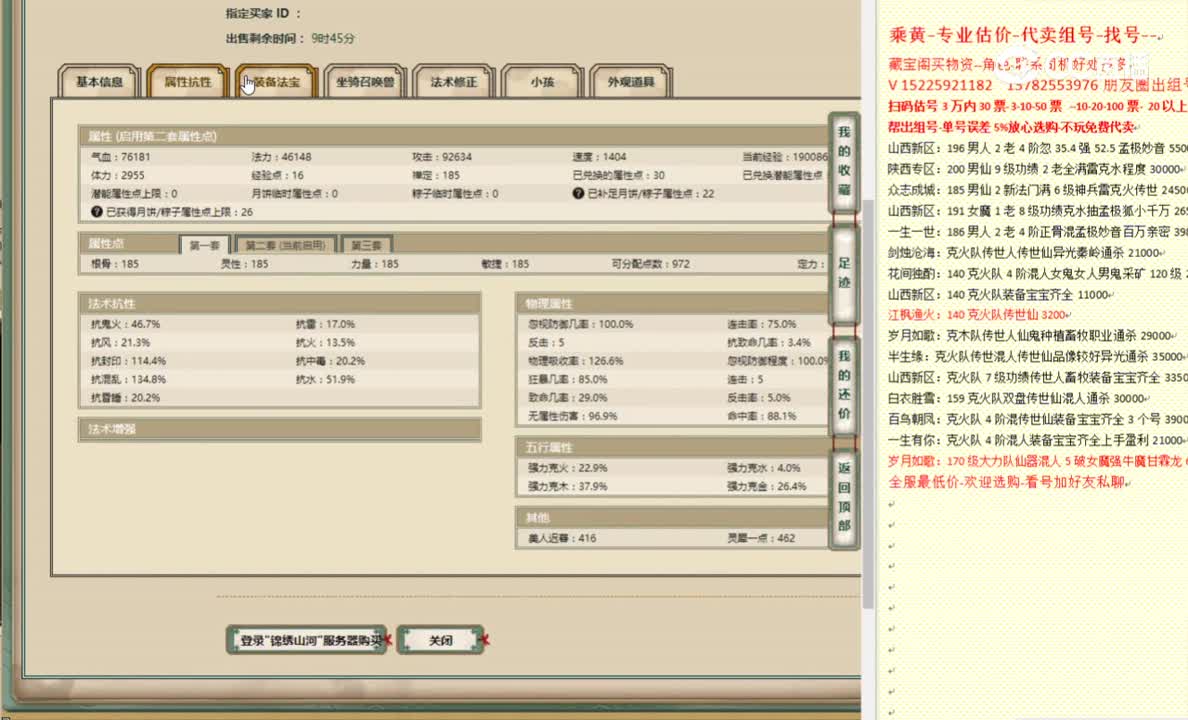Click the 灵犀一点：462 entry
The height and width of the screenshot is (720, 1188).
(761, 538)
